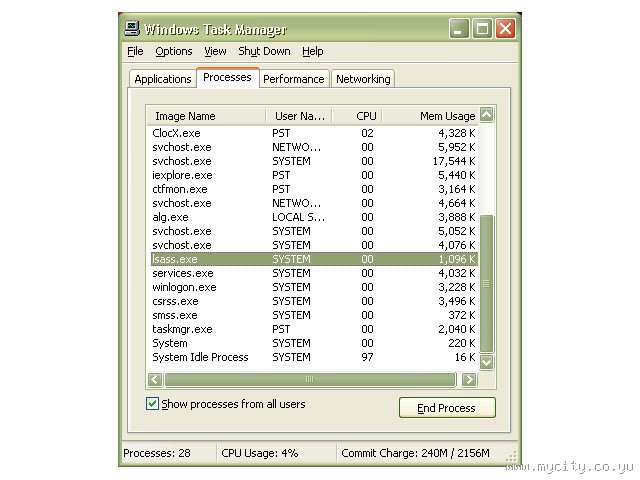The height and width of the screenshot is (480, 640).
Task: Select svchost.exe using 4,076 K
Action: (313, 245)
